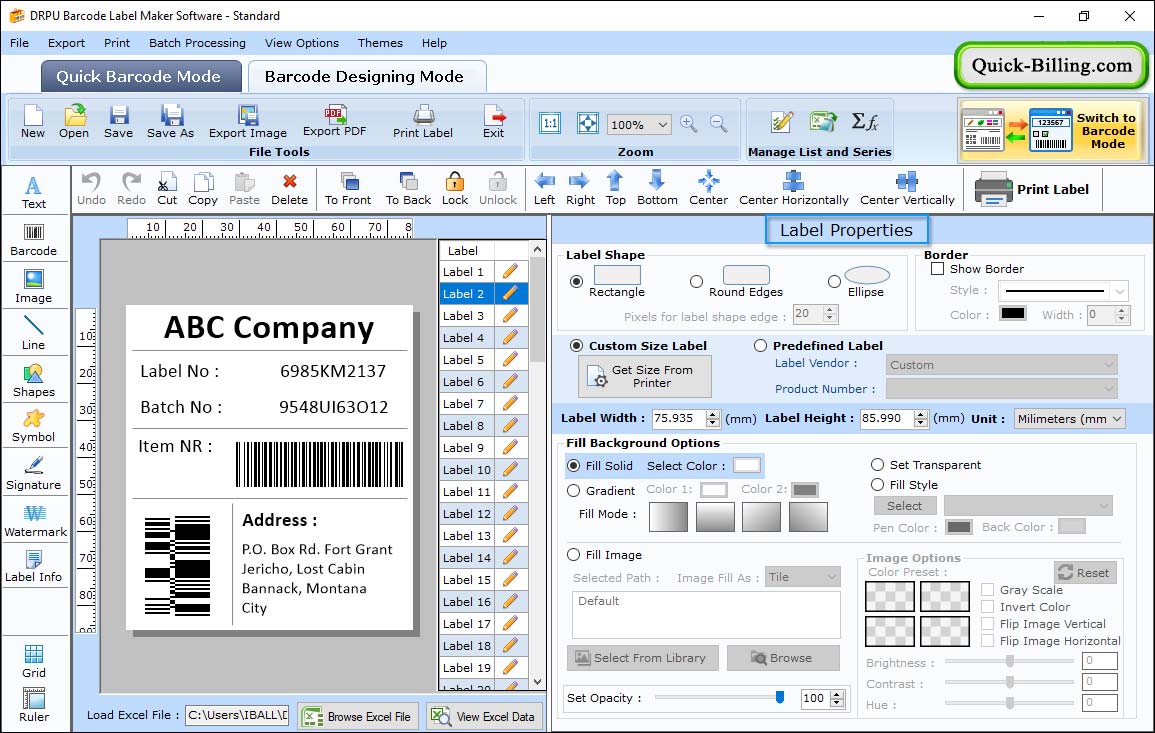Viewport: 1155px width, 733px height.
Task: Open the border Style dropdown
Action: click(x=1120, y=291)
